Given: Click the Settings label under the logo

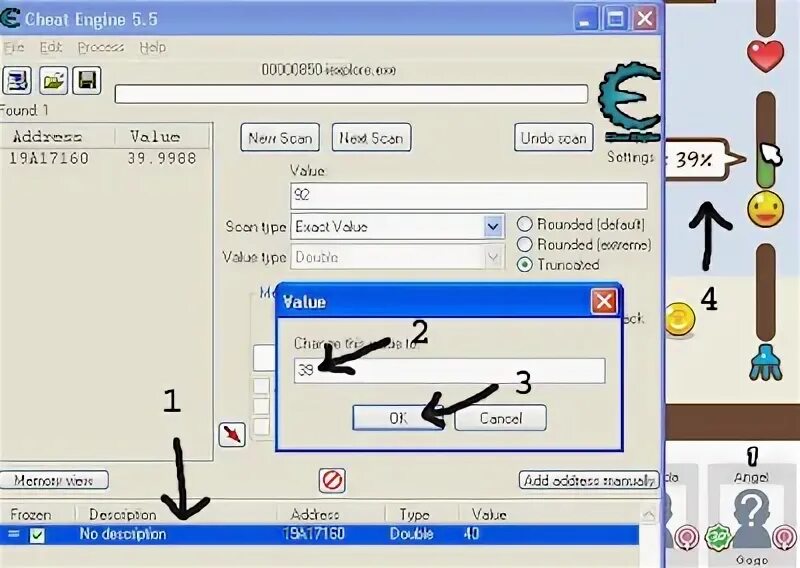Looking at the screenshot, I should (630, 157).
